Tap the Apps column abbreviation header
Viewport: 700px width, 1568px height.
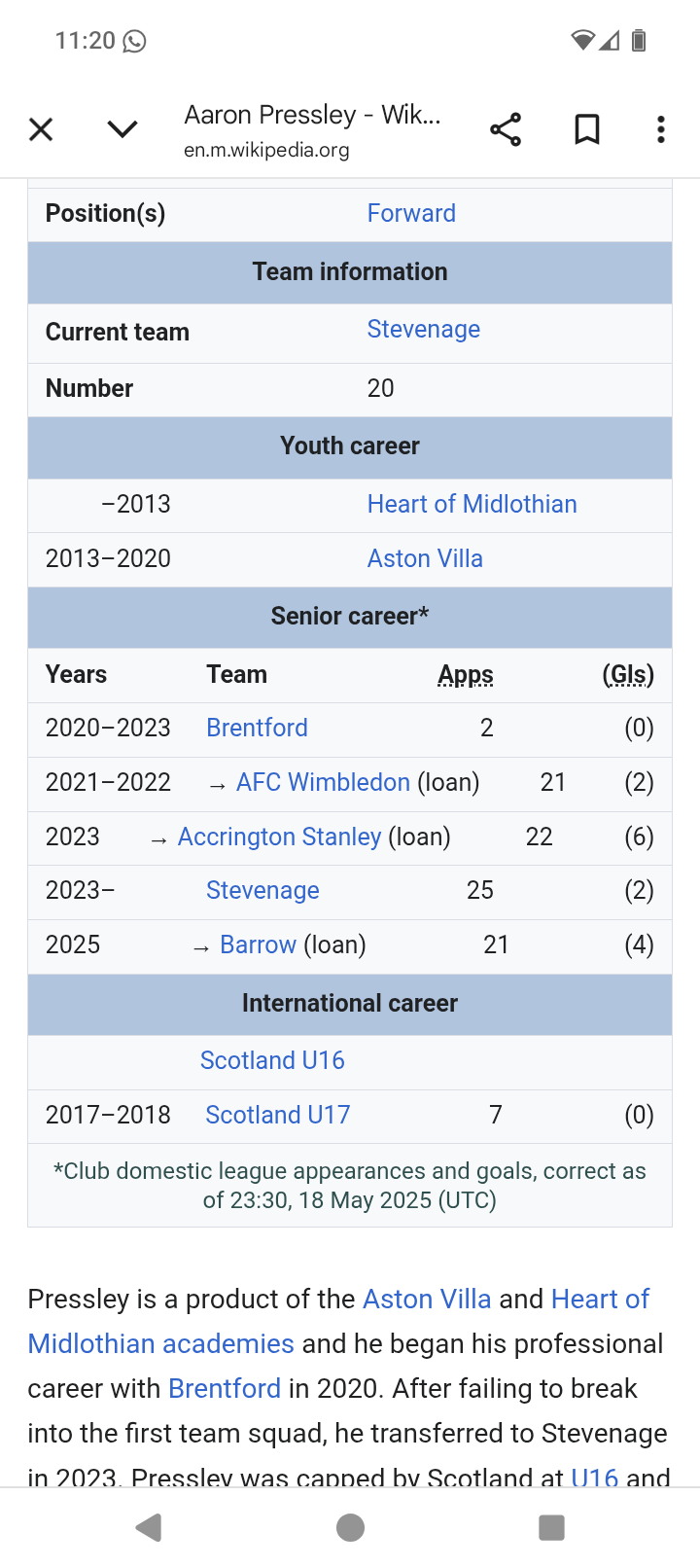point(466,675)
